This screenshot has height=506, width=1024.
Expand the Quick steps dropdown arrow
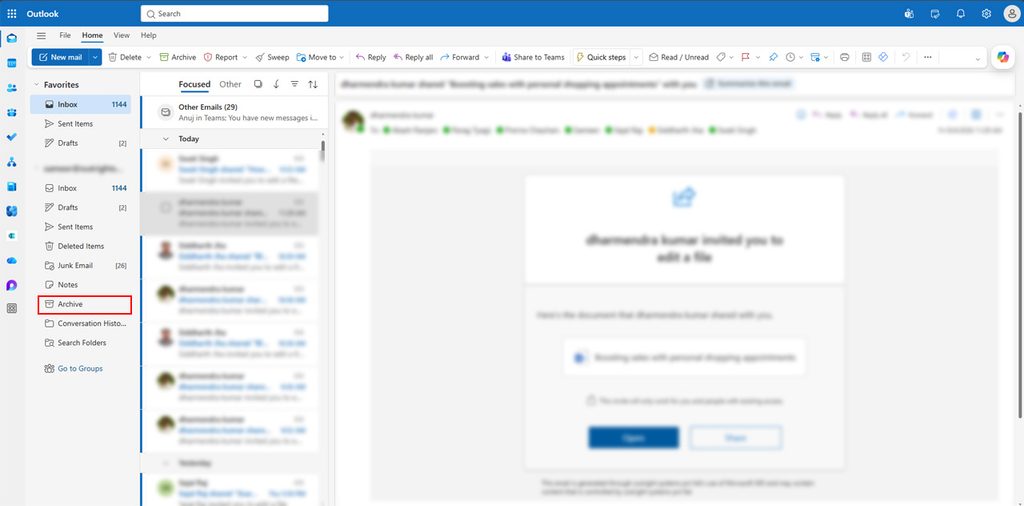(636, 57)
